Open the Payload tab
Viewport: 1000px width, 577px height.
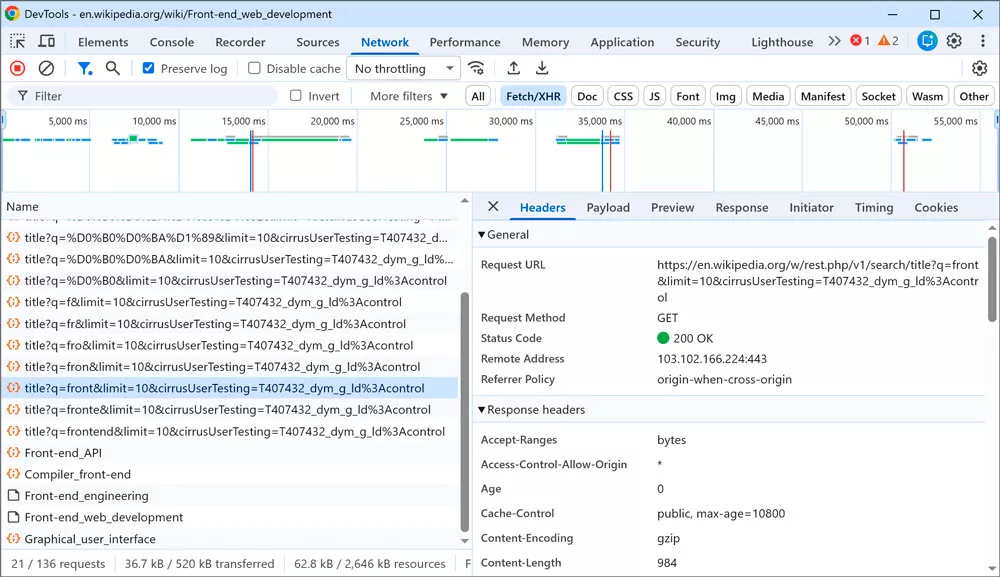(608, 207)
